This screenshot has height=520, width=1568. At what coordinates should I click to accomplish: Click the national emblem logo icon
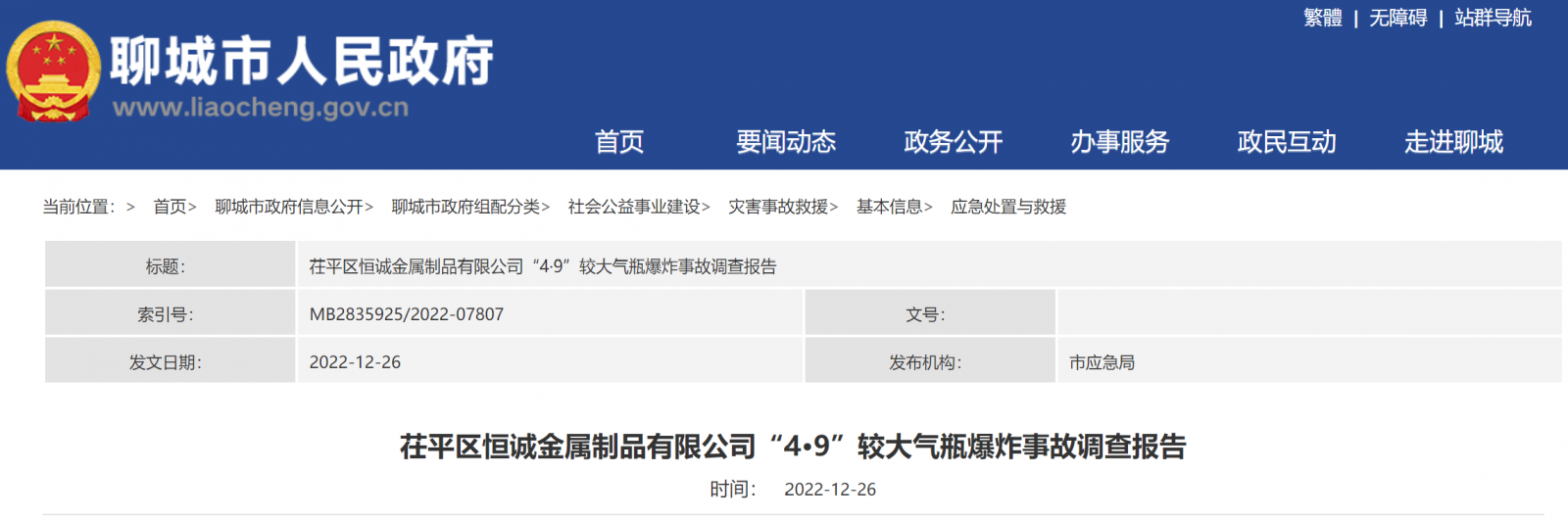pyautogui.click(x=54, y=71)
